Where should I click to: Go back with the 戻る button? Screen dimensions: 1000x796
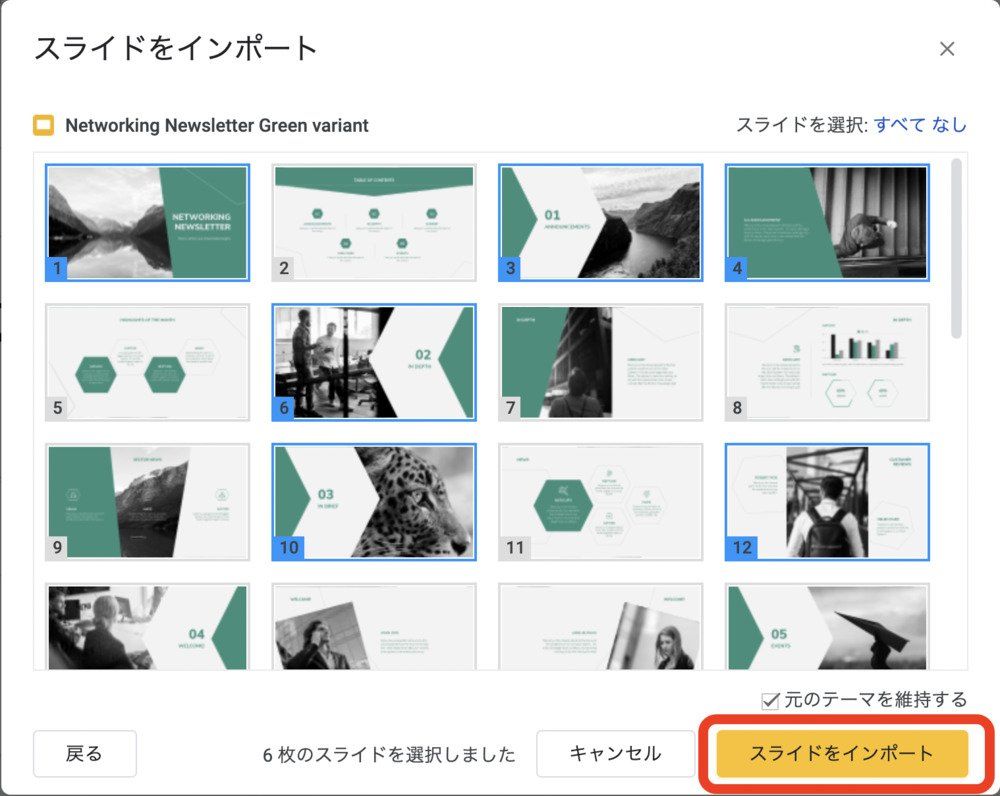(x=84, y=753)
